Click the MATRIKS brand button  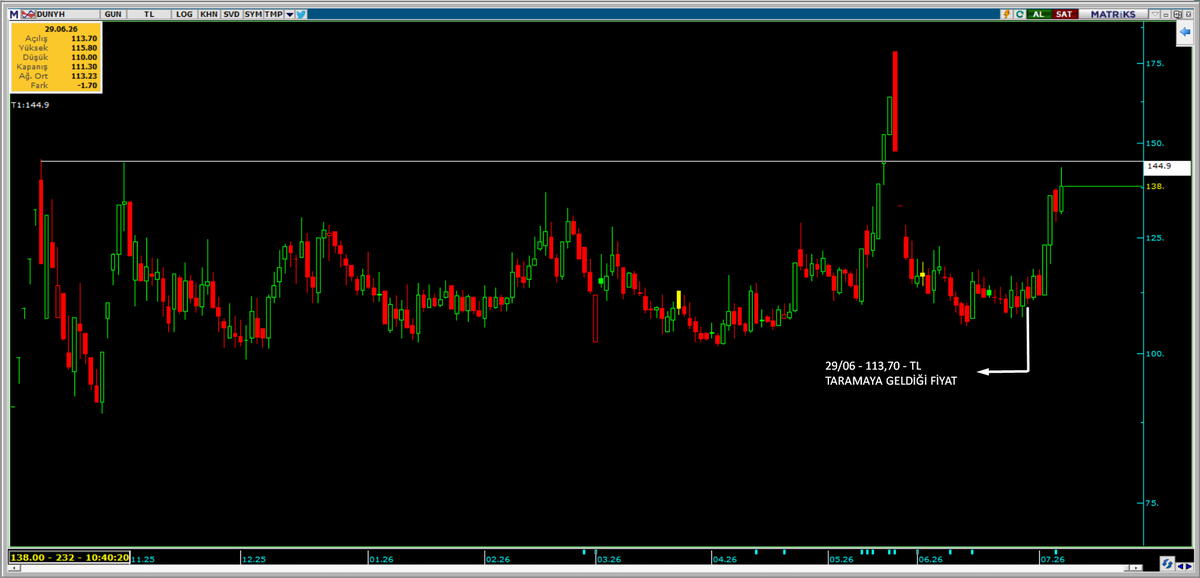1113,14
